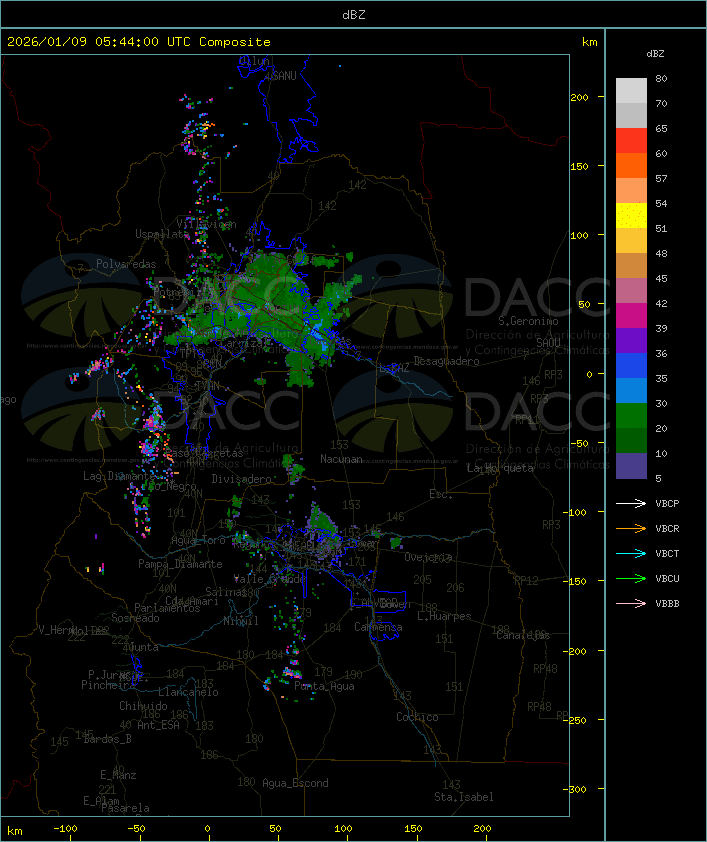Click the orange VBCR arrow icon
The width and height of the screenshot is (707, 842).
[x=631, y=528]
